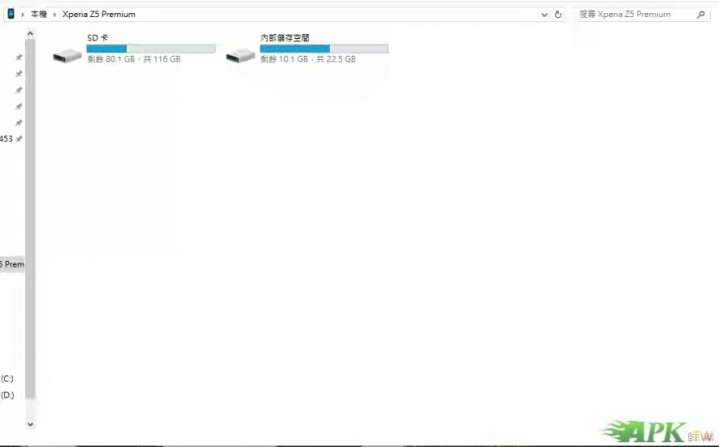Select the SD 卡 label text
Screen dimensions: 720x447
[98, 38]
